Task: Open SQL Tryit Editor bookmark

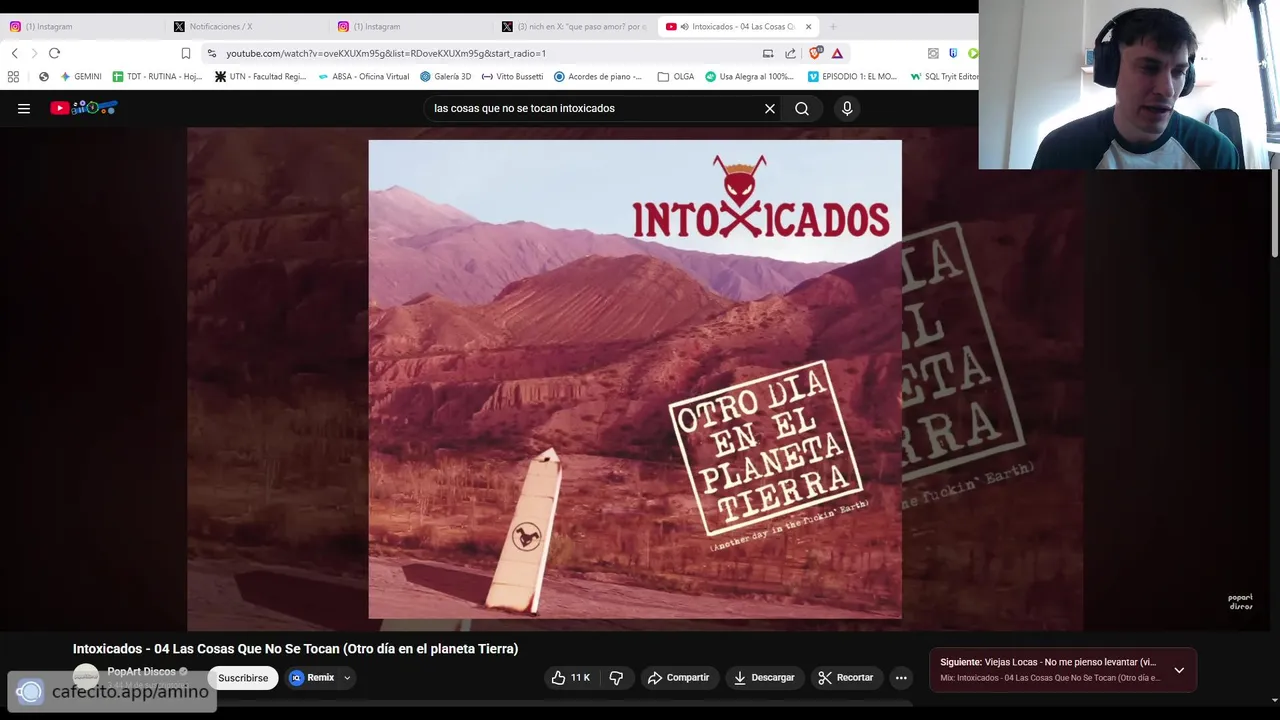Action: click(x=943, y=76)
